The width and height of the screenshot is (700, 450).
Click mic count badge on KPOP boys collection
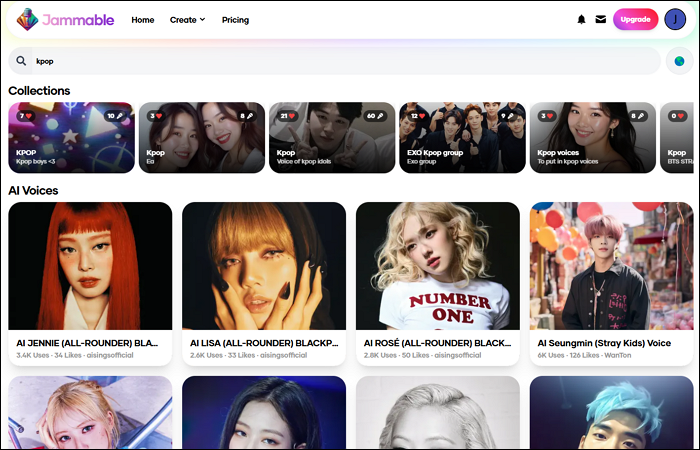pos(115,116)
